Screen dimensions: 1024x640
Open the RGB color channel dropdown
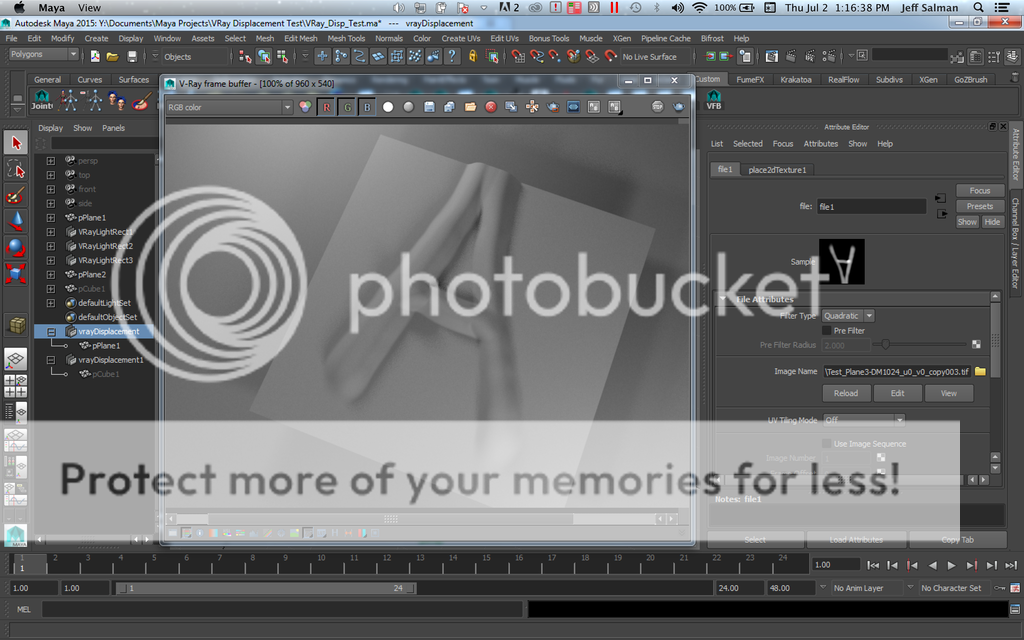click(229, 107)
